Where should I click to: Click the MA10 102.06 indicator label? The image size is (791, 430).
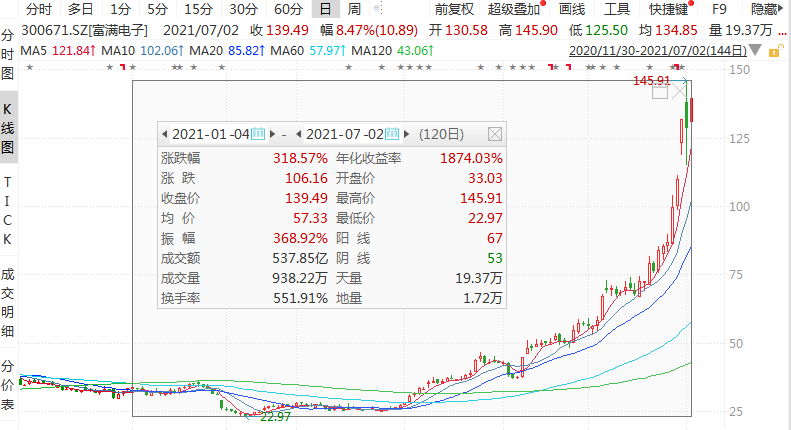tap(143, 51)
